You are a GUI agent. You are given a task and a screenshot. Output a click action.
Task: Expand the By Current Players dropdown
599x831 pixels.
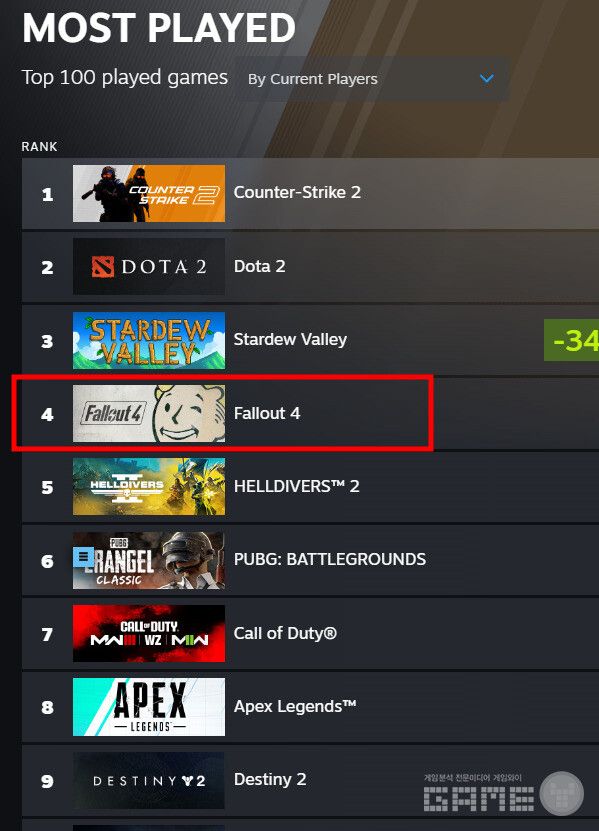(372, 79)
